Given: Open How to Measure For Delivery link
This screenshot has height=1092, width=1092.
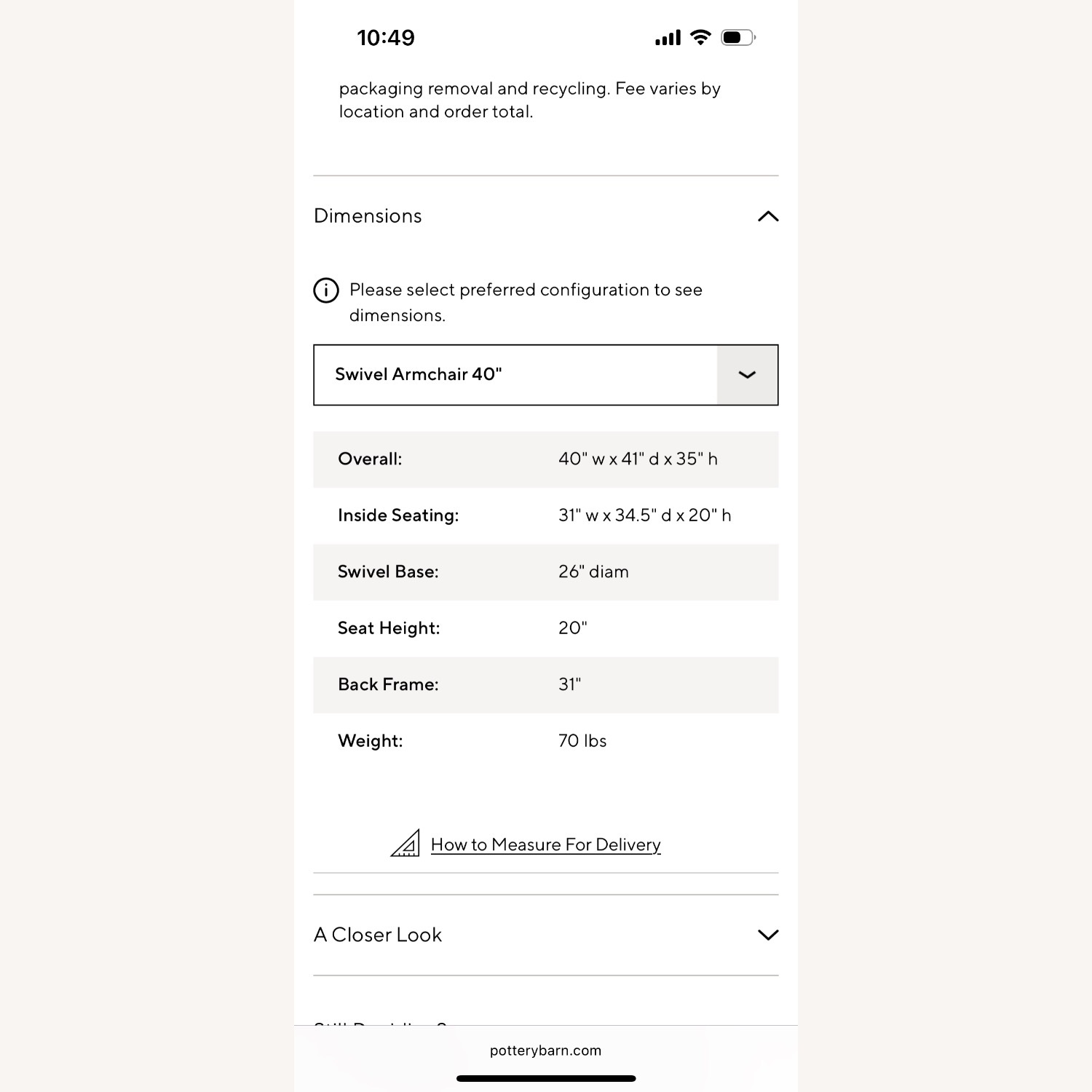Looking at the screenshot, I should point(545,844).
